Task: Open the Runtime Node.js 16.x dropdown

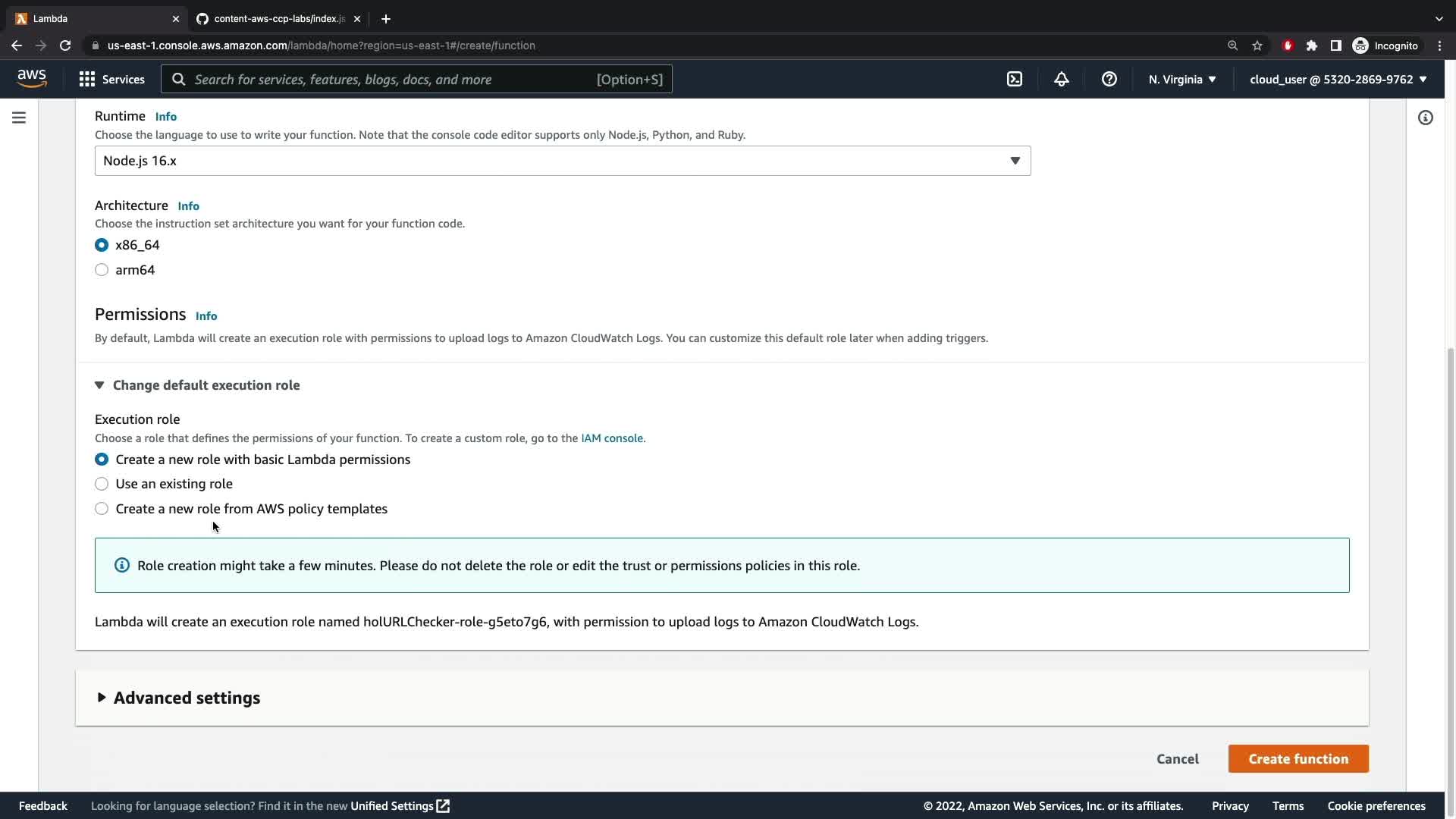Action: pyautogui.click(x=562, y=161)
